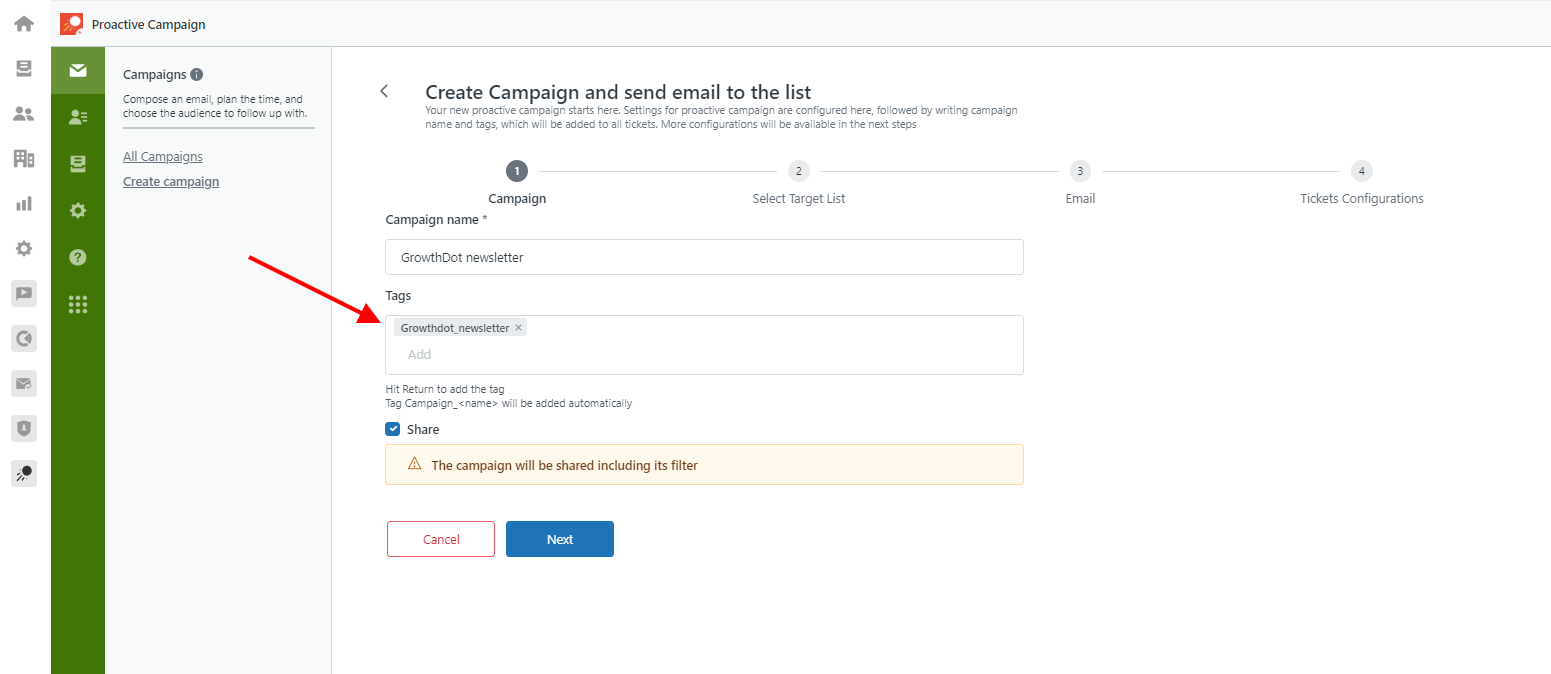
Task: Click the 'Hit Return to add the tag' hint
Action: coord(445,389)
